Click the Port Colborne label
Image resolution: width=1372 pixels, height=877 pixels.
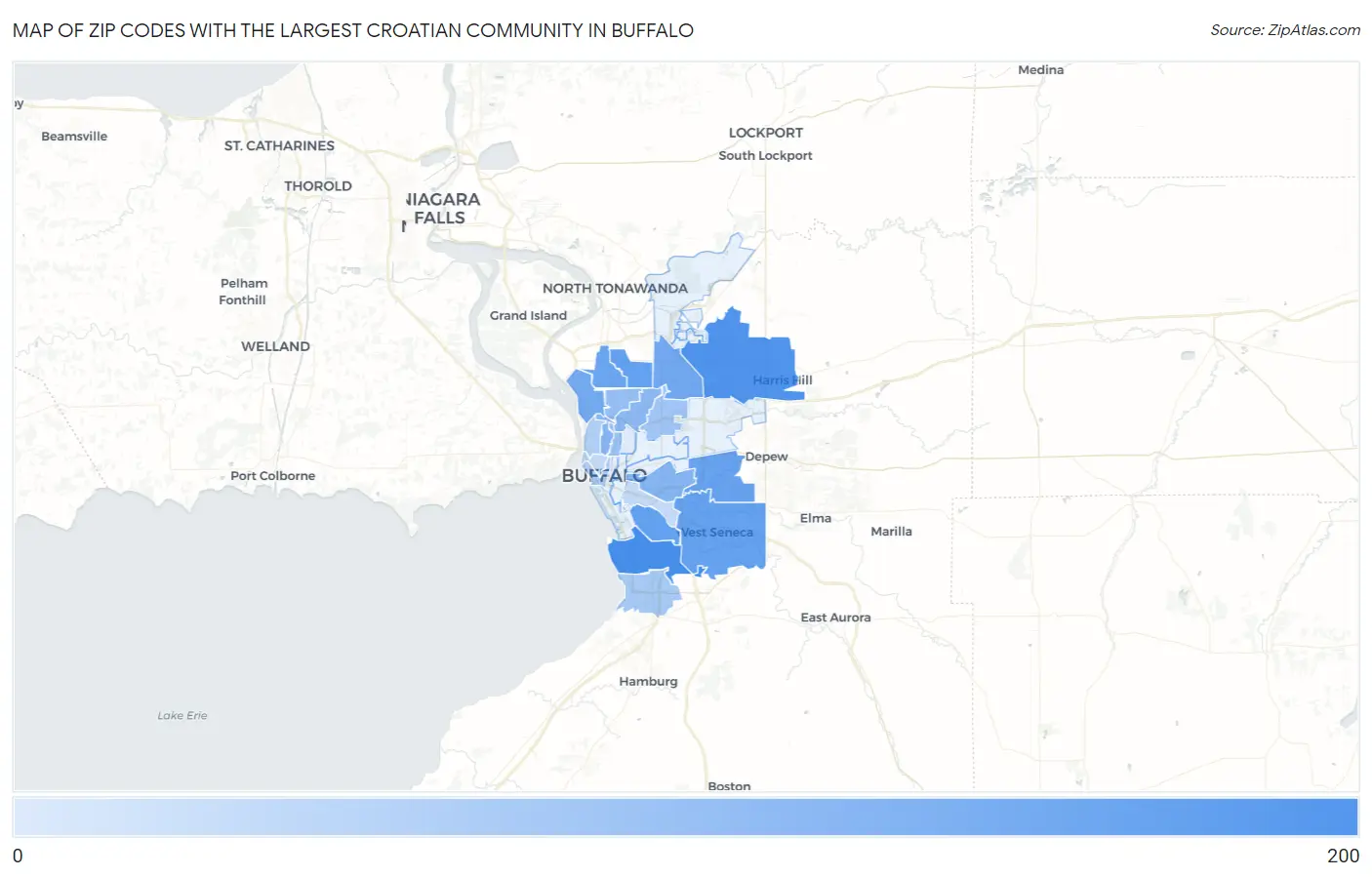(272, 476)
